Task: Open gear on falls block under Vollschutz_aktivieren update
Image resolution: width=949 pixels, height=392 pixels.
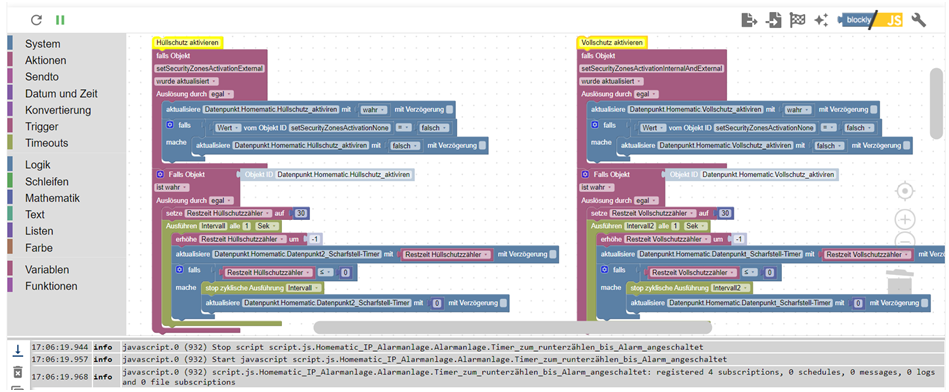Action: [595, 125]
